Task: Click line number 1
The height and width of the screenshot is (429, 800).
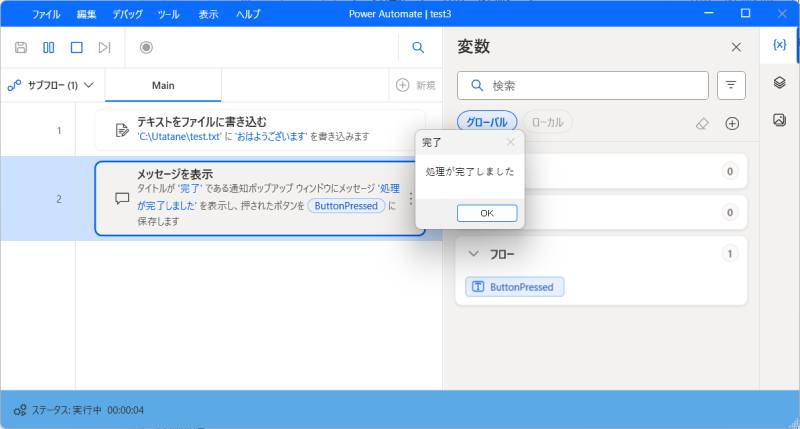Action: (59, 131)
